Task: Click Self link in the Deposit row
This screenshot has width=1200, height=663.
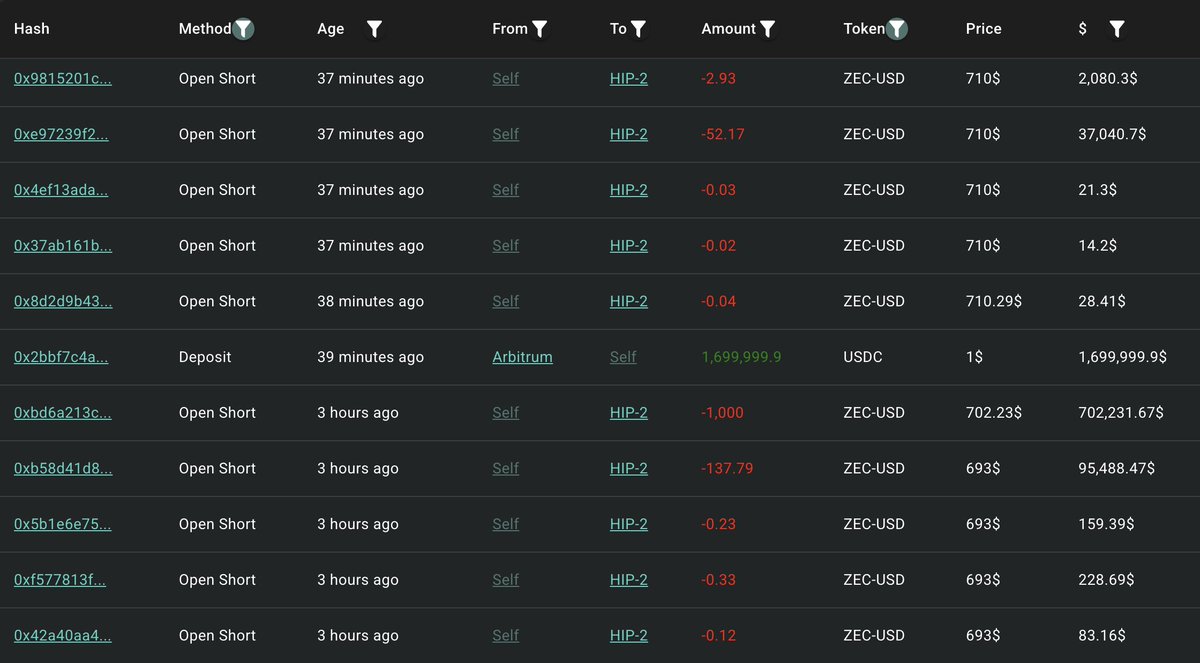Action: coord(623,357)
